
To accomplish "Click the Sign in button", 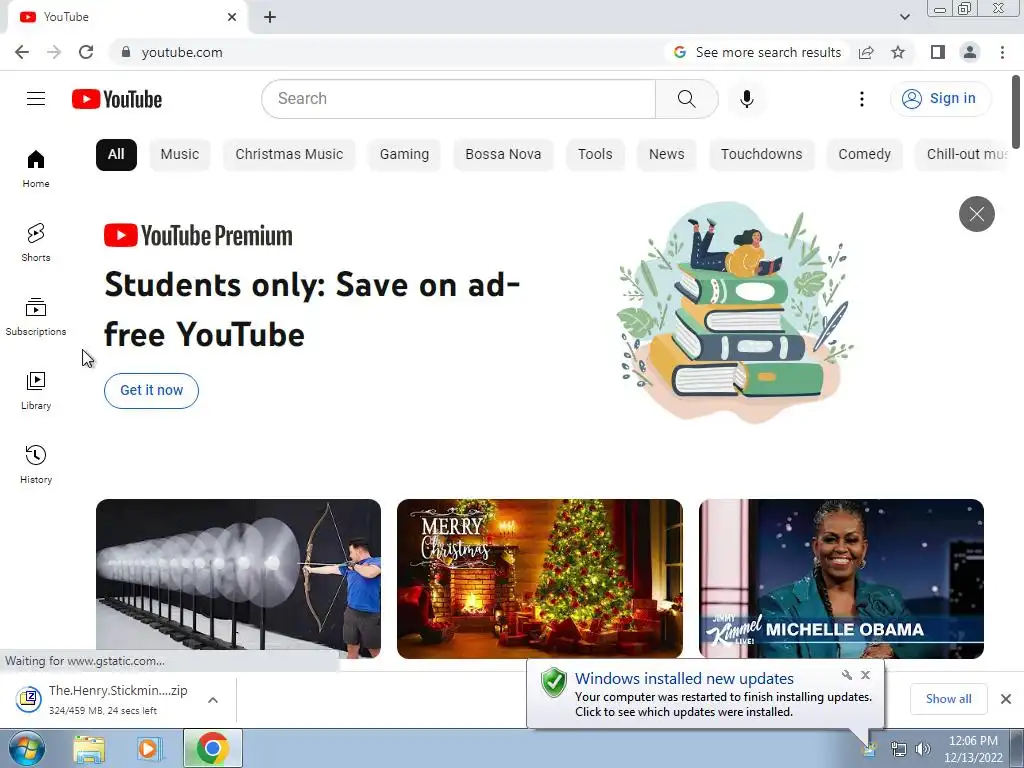I will point(940,99).
